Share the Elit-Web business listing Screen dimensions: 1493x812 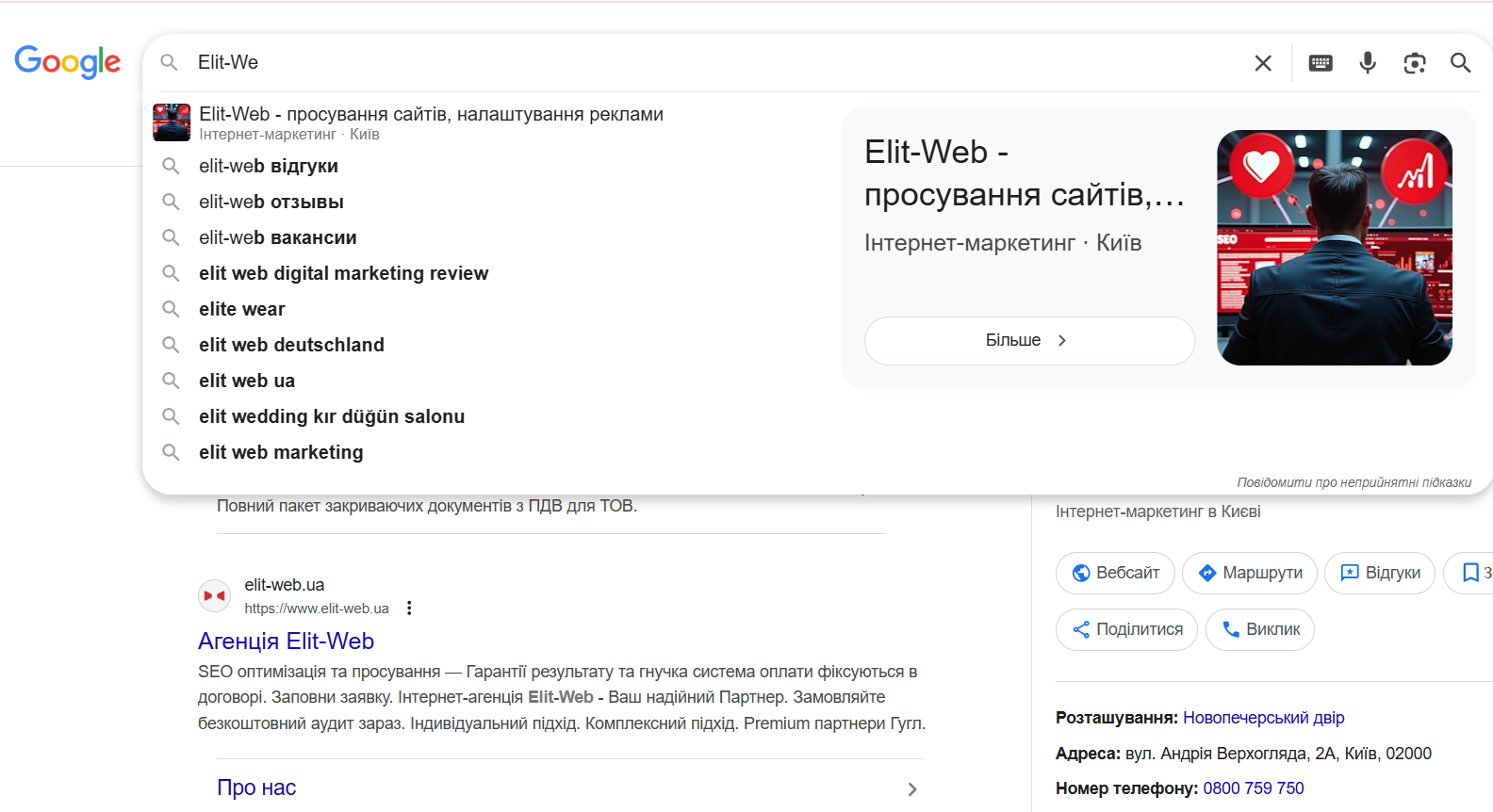[x=1127, y=629]
